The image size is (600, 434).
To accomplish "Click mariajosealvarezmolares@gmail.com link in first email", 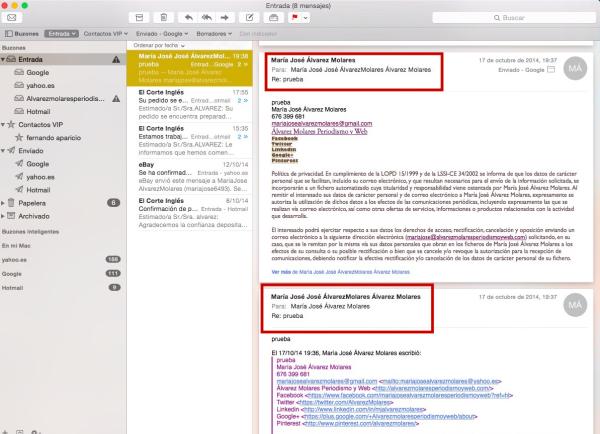I will pos(322,124).
